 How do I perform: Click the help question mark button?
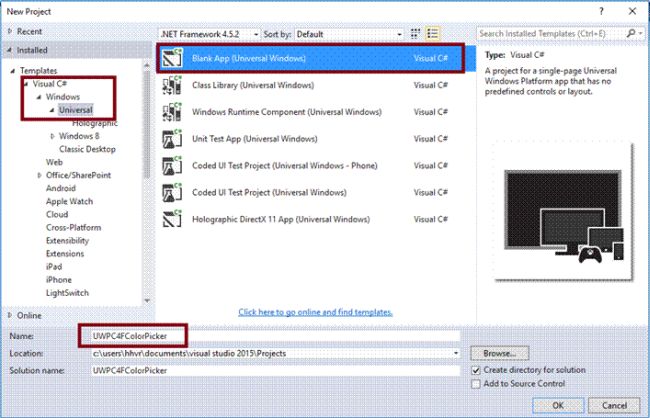click(601, 12)
